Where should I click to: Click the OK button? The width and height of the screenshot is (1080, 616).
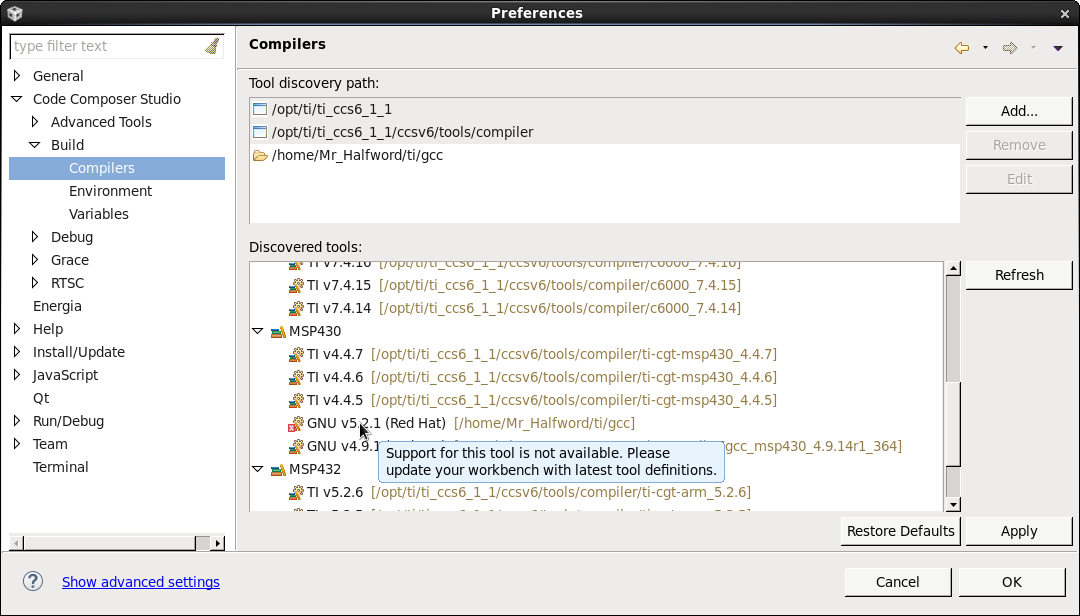point(1012,582)
